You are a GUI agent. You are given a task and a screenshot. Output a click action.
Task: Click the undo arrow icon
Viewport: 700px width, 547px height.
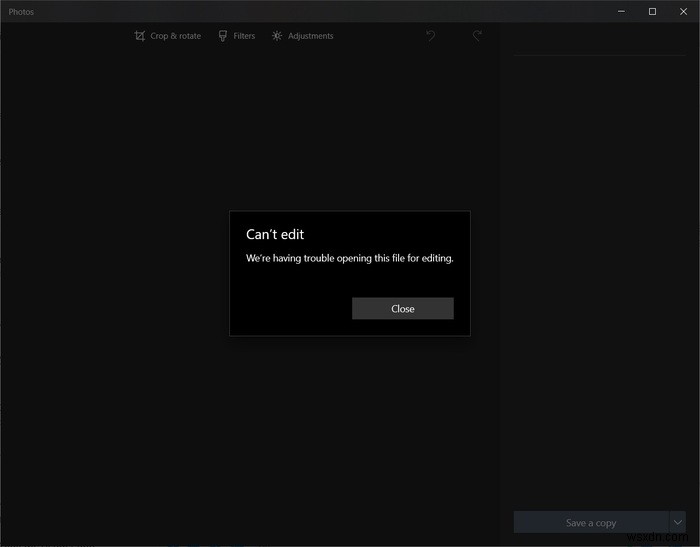431,36
